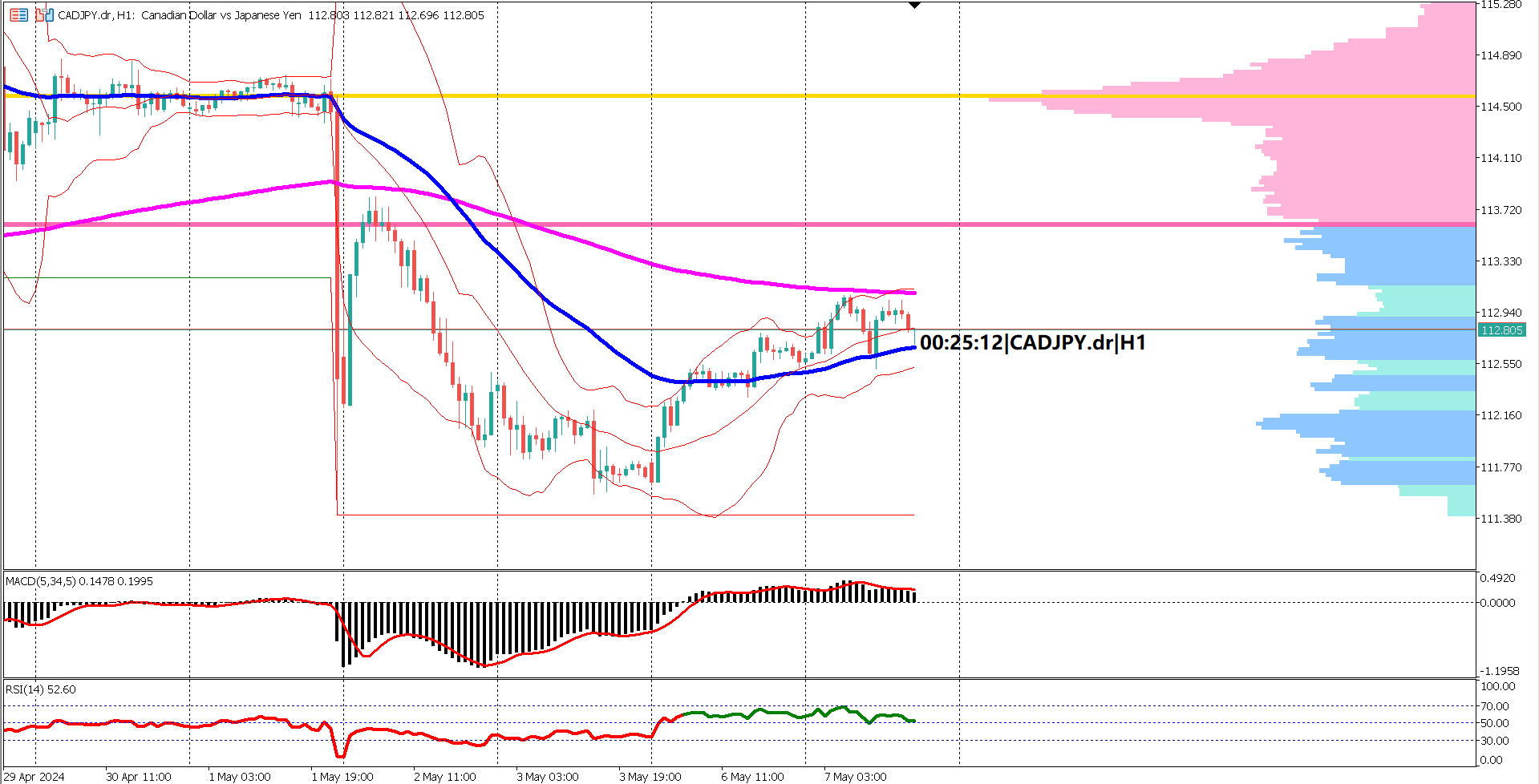The width and height of the screenshot is (1539, 784).
Task: Click the 7 May 03:00 time label
Action: pos(855,776)
